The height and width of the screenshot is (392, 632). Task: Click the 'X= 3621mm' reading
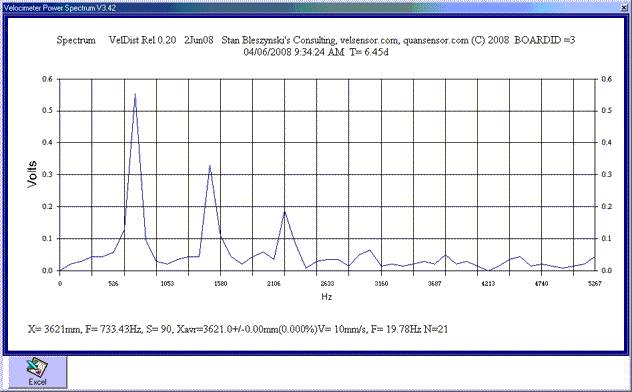coord(55,330)
